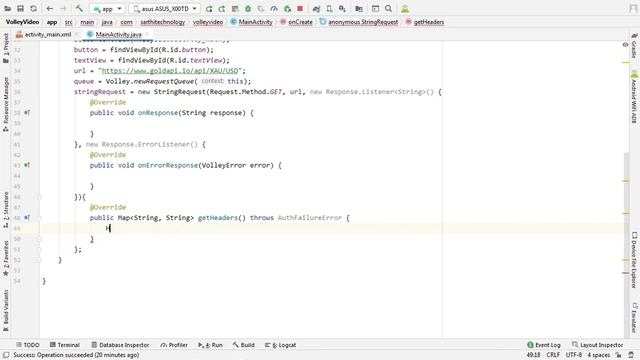640x360 pixels.
Task: Open the AVD Manager device icon
Action: [329, 9]
